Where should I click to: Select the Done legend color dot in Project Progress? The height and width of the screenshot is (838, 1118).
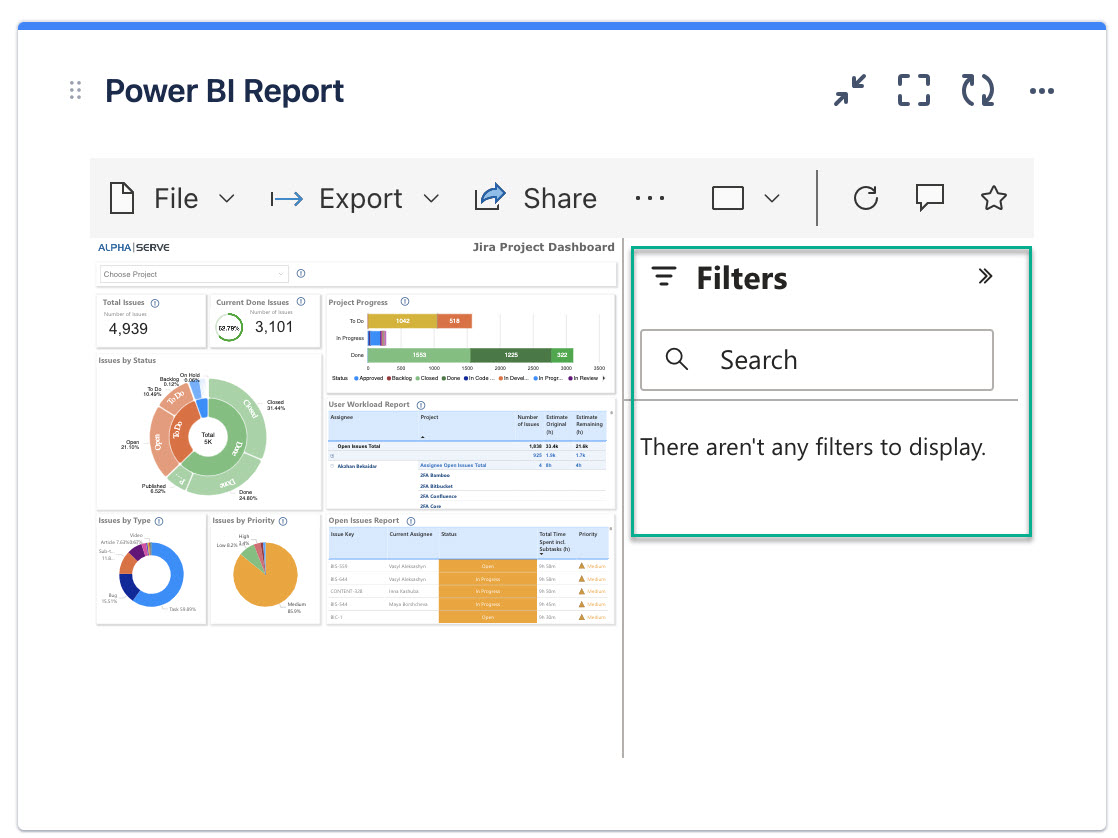[x=442, y=379]
